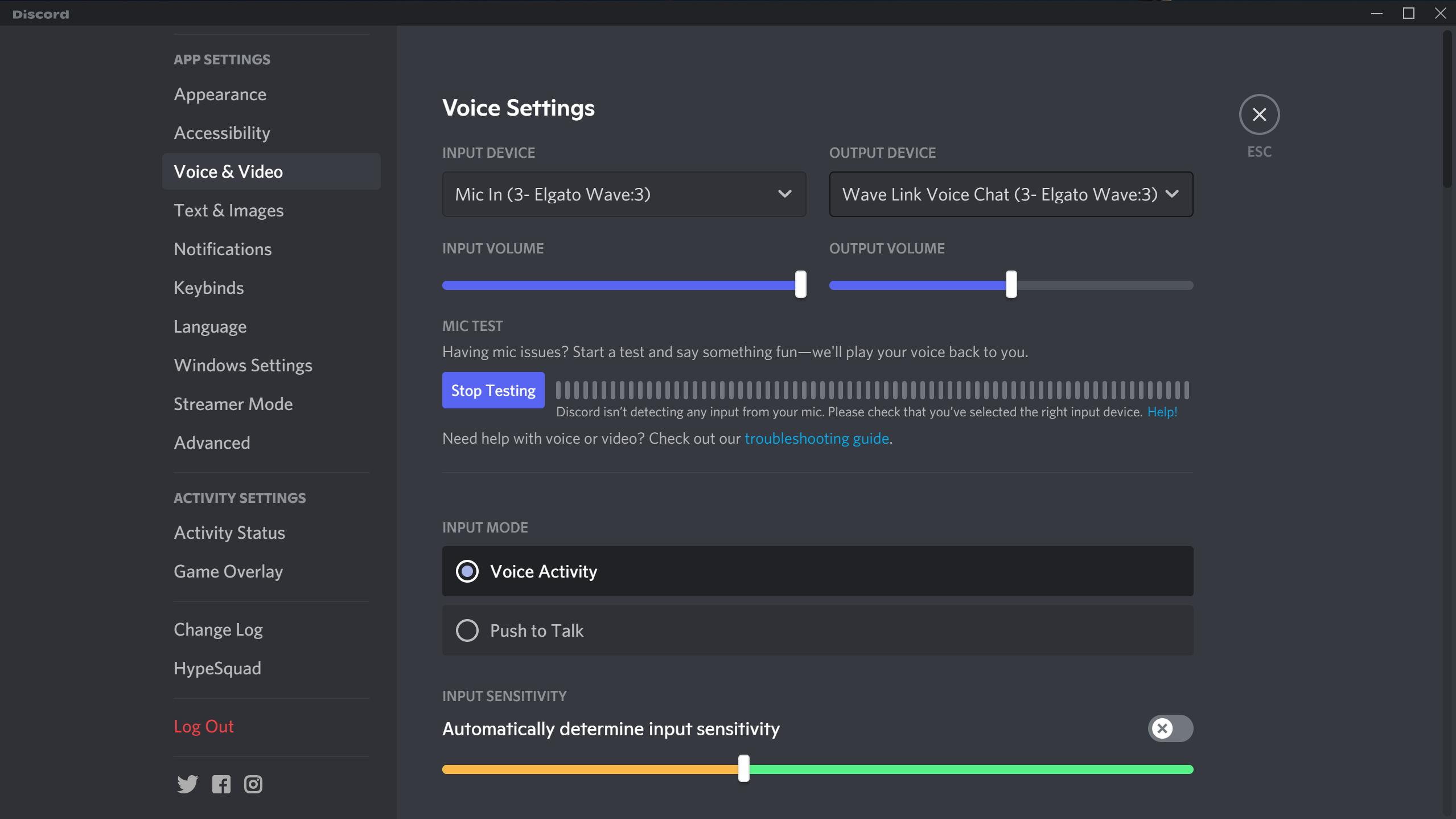The image size is (1456, 819).
Task: Click the Input Device chevron arrow
Action: pos(784,194)
